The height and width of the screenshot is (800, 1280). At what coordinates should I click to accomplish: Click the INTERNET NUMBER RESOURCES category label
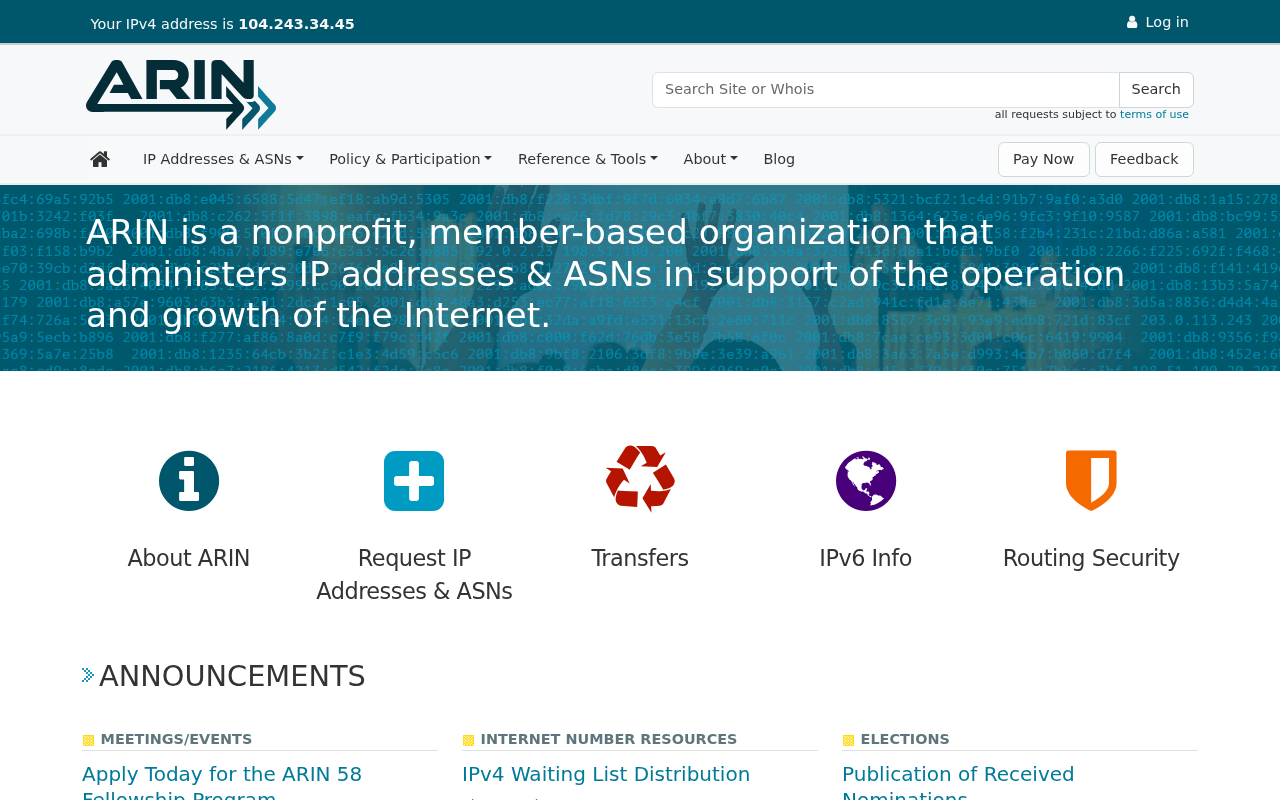[x=608, y=739]
